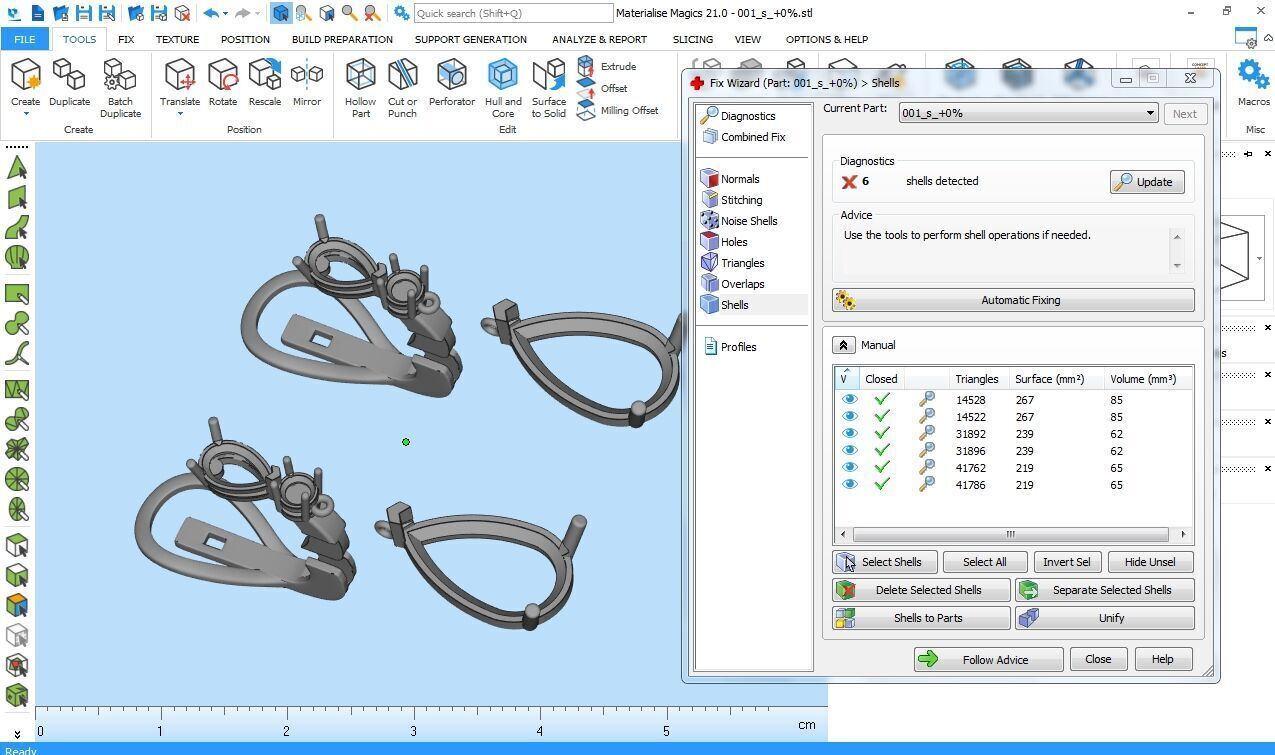Zoom to the shell with 14528 triangles
Image resolution: width=1275 pixels, height=755 pixels.
[927, 400]
